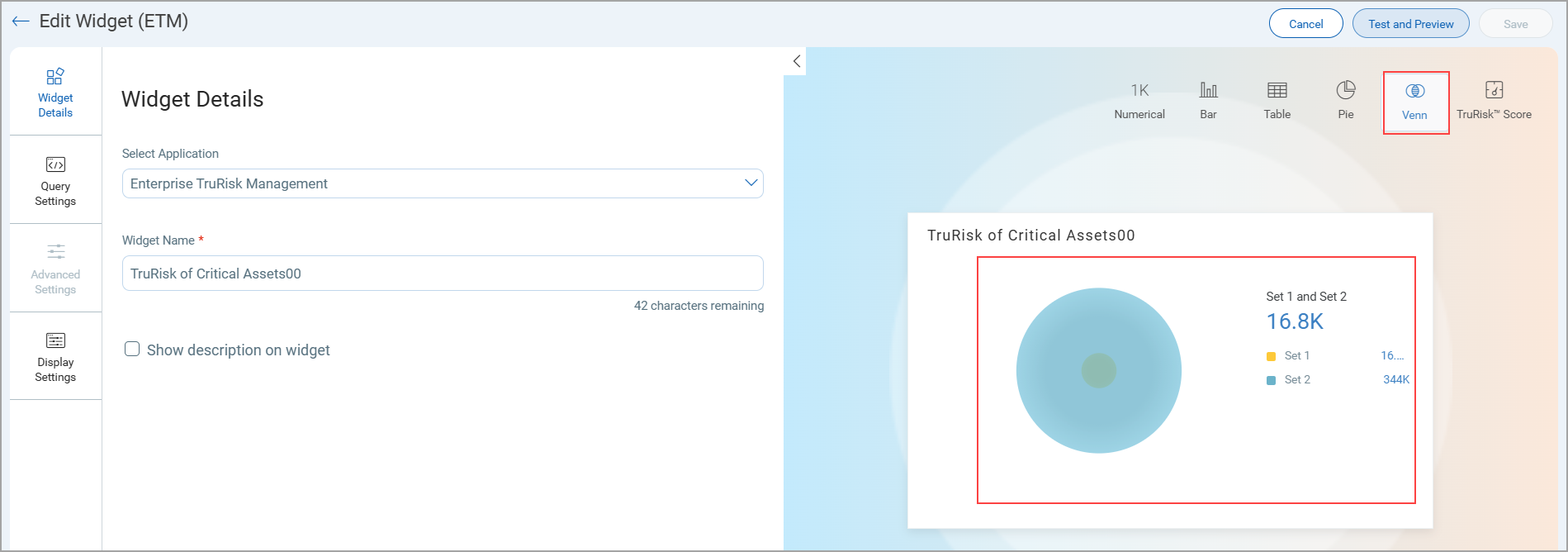
Task: Collapse the widget details panel chevron
Action: [x=796, y=61]
